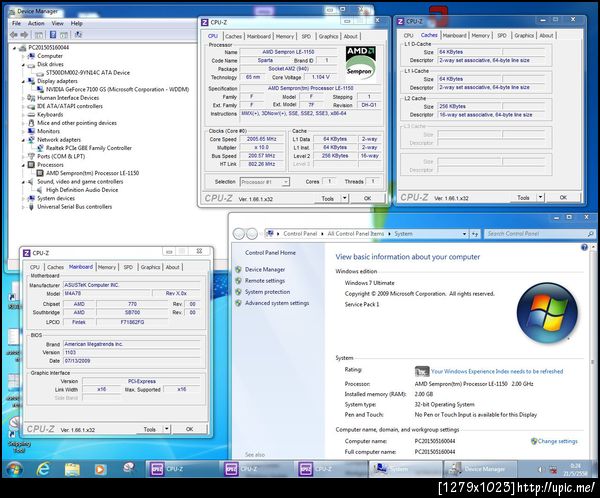The height and width of the screenshot is (498, 600).
Task: Open Windows Explorer folder on taskbar
Action: coord(72,469)
